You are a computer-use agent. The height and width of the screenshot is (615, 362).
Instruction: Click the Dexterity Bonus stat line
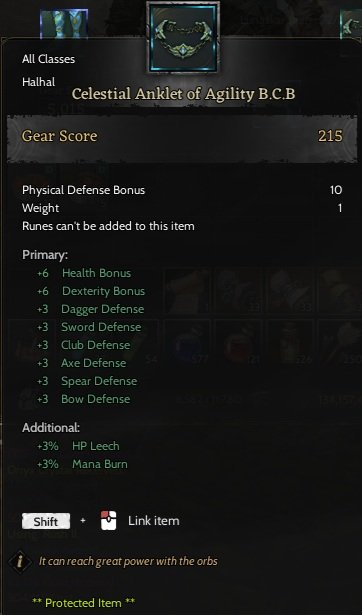click(x=91, y=291)
